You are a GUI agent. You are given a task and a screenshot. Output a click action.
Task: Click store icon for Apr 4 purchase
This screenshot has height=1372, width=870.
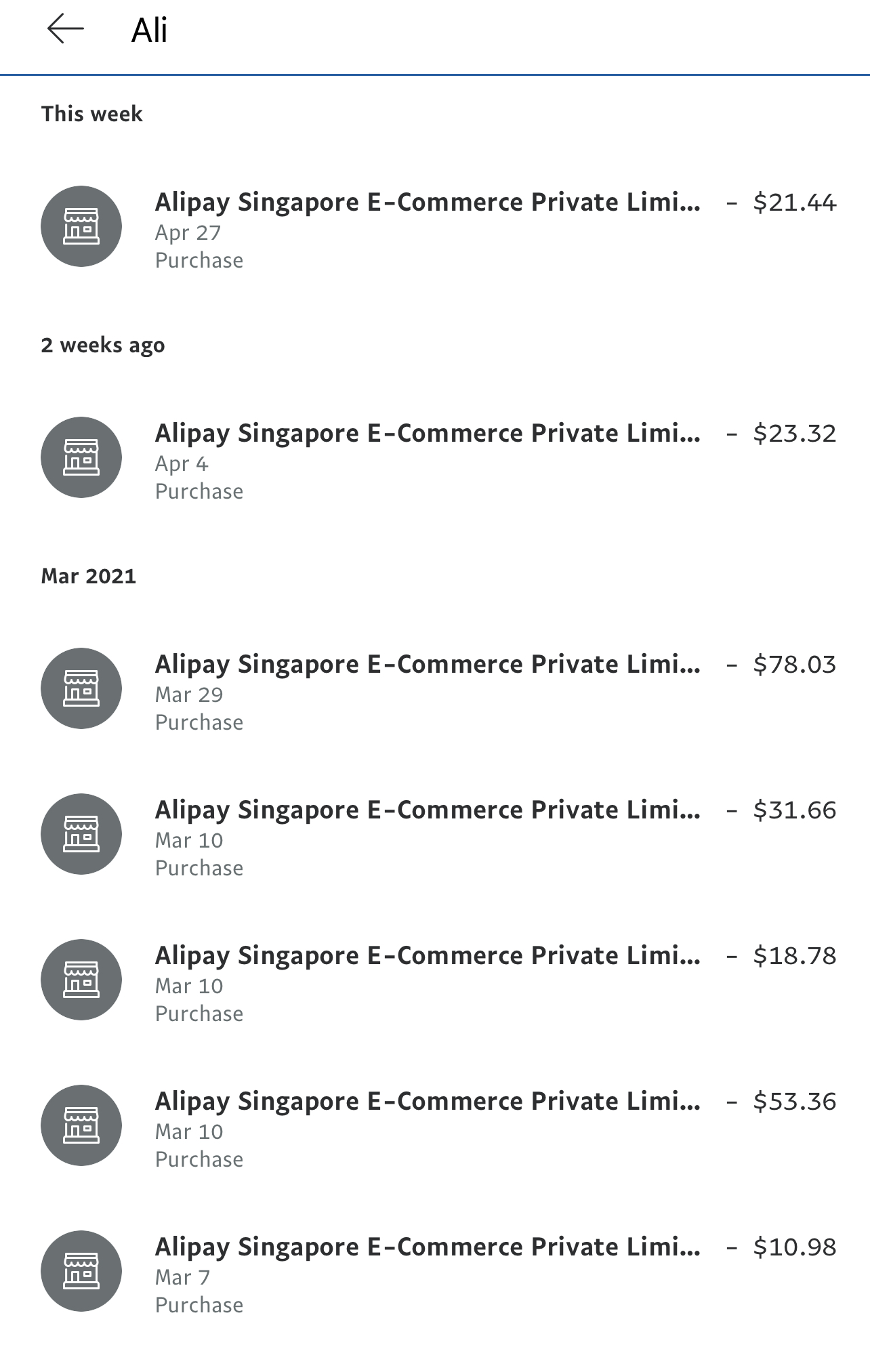(x=81, y=457)
